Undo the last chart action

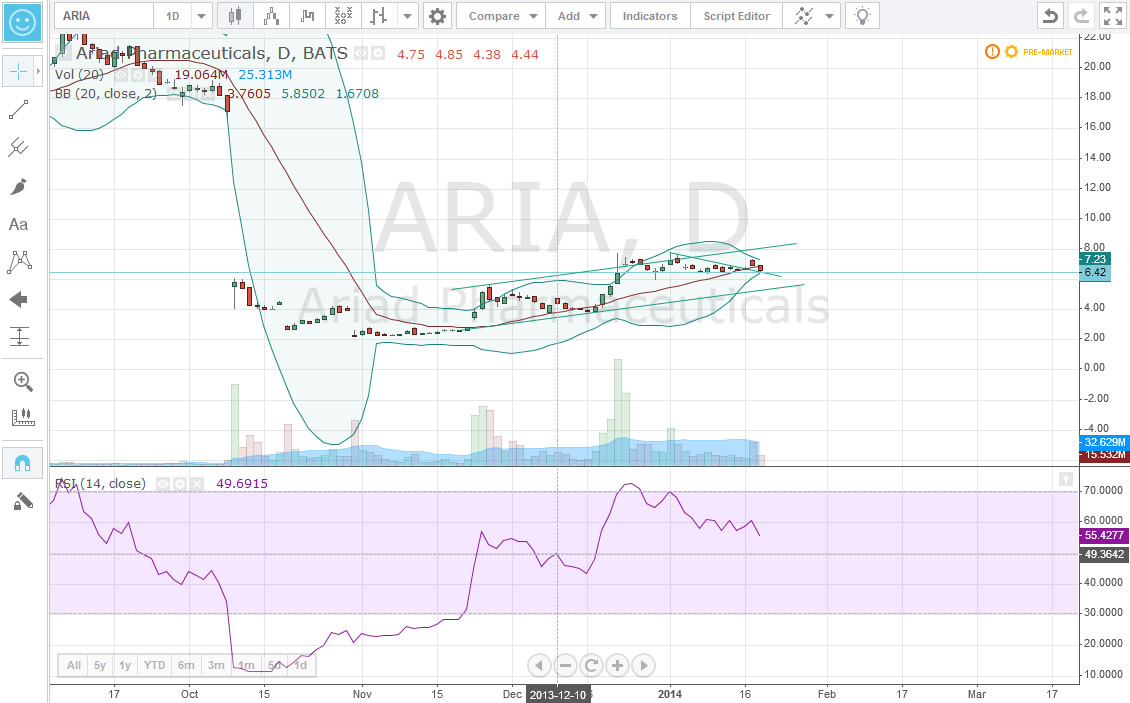tap(1048, 15)
